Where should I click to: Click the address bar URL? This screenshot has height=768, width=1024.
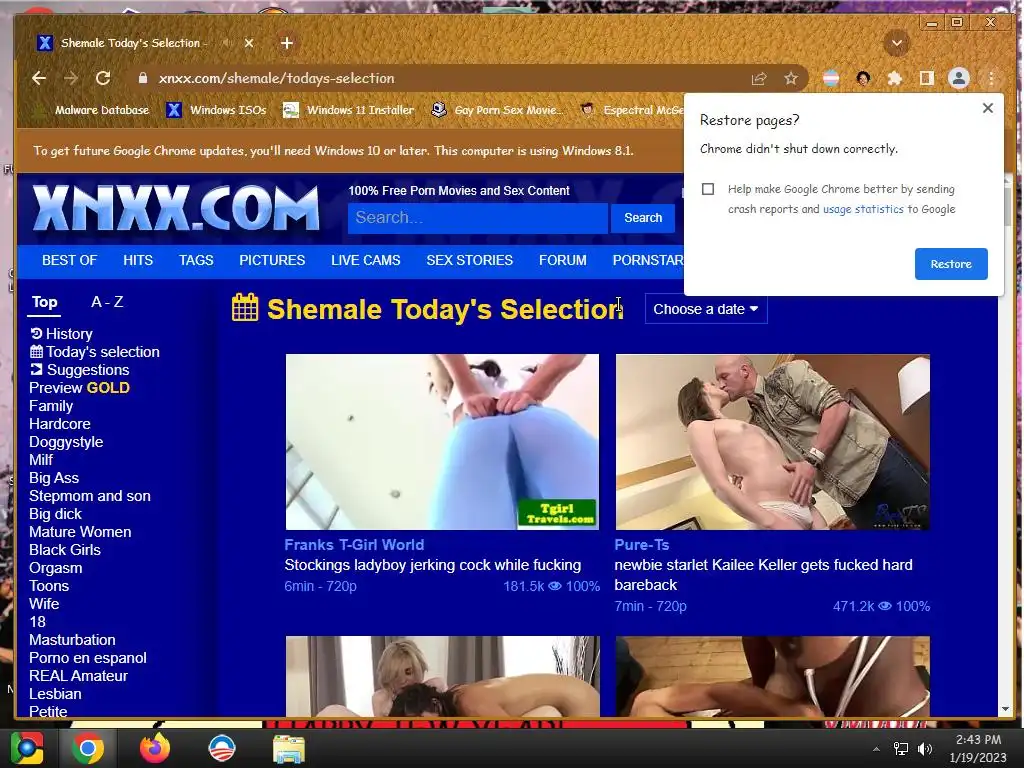[x=276, y=78]
